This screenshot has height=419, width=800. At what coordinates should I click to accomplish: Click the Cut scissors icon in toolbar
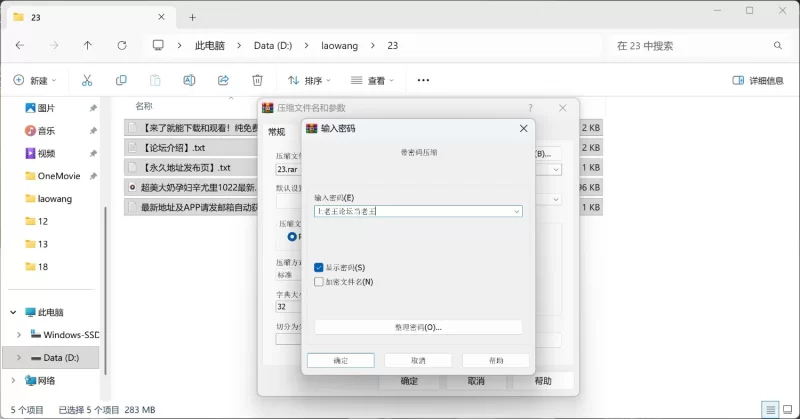coord(87,80)
